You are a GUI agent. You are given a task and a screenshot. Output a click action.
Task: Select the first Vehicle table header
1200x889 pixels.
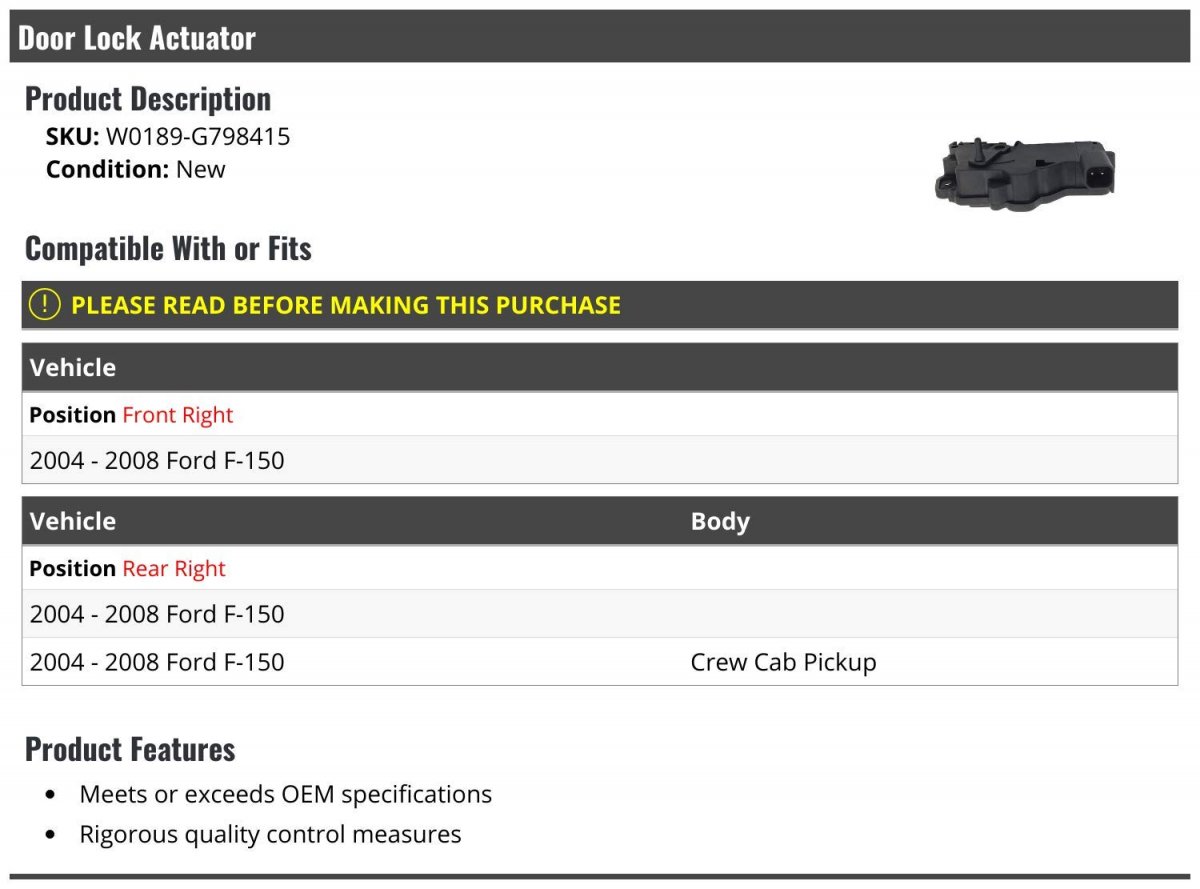(600, 367)
